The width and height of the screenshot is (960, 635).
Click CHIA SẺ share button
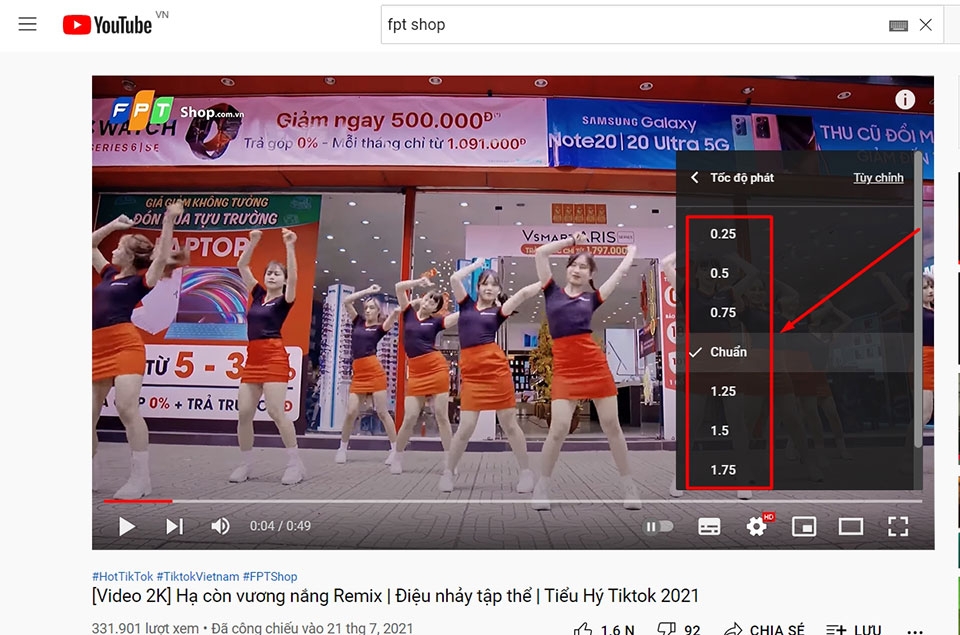(x=763, y=629)
